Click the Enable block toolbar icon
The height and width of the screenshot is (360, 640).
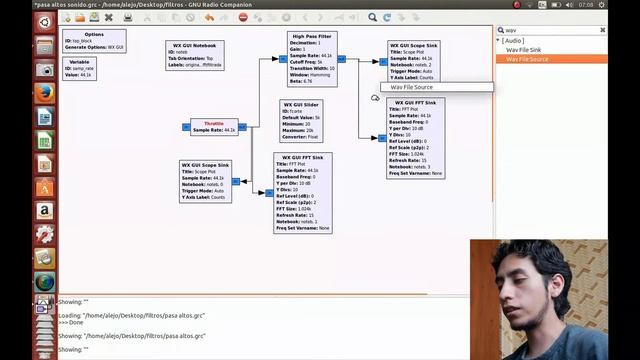point(339,18)
